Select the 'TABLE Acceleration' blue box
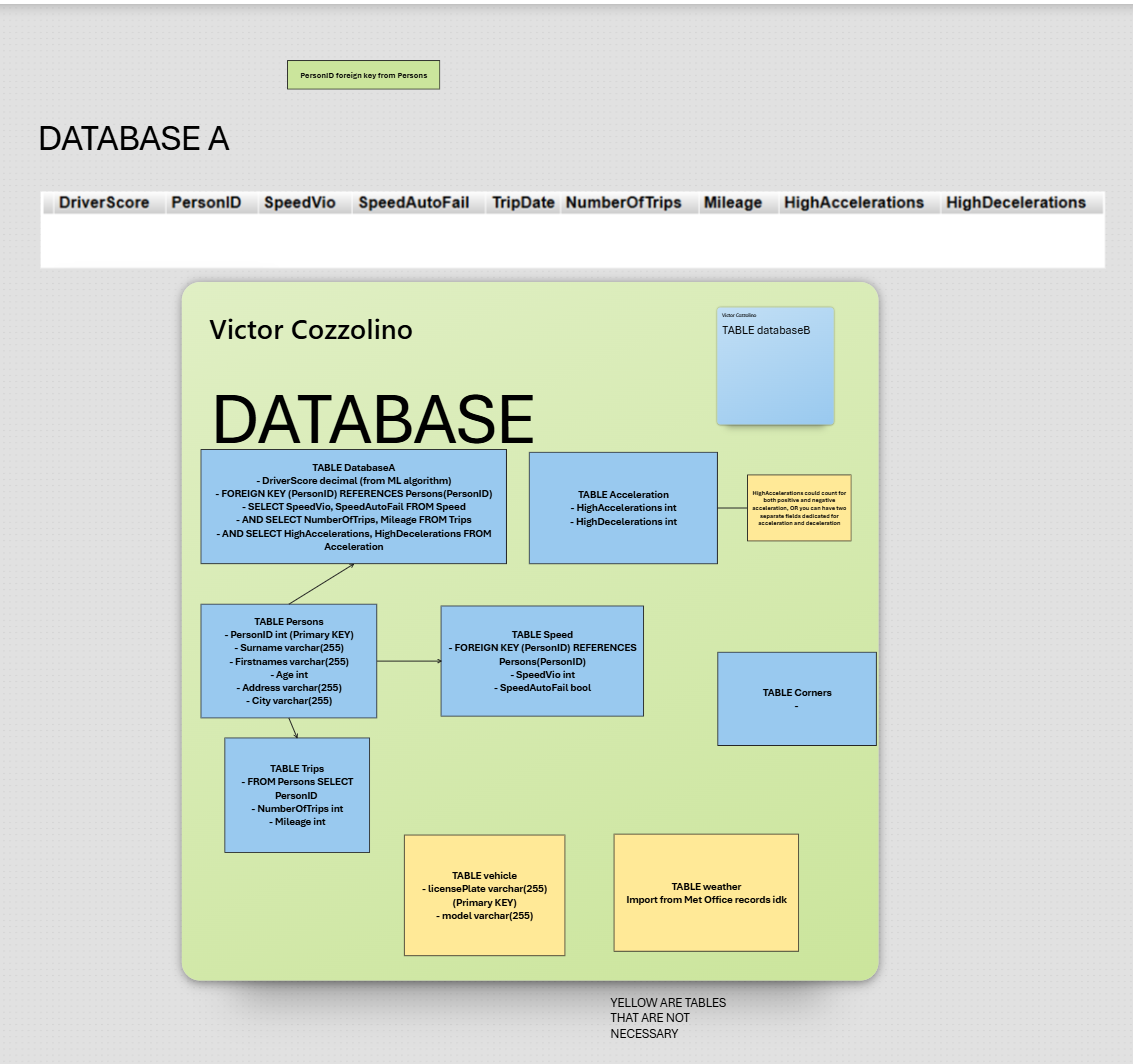This screenshot has height=1064, width=1133. pyautogui.click(x=624, y=508)
